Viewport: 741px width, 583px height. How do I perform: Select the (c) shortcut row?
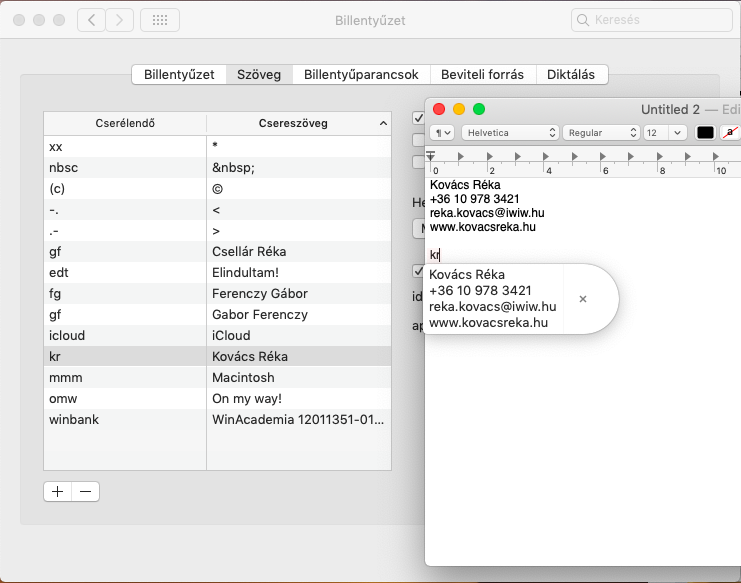125,189
